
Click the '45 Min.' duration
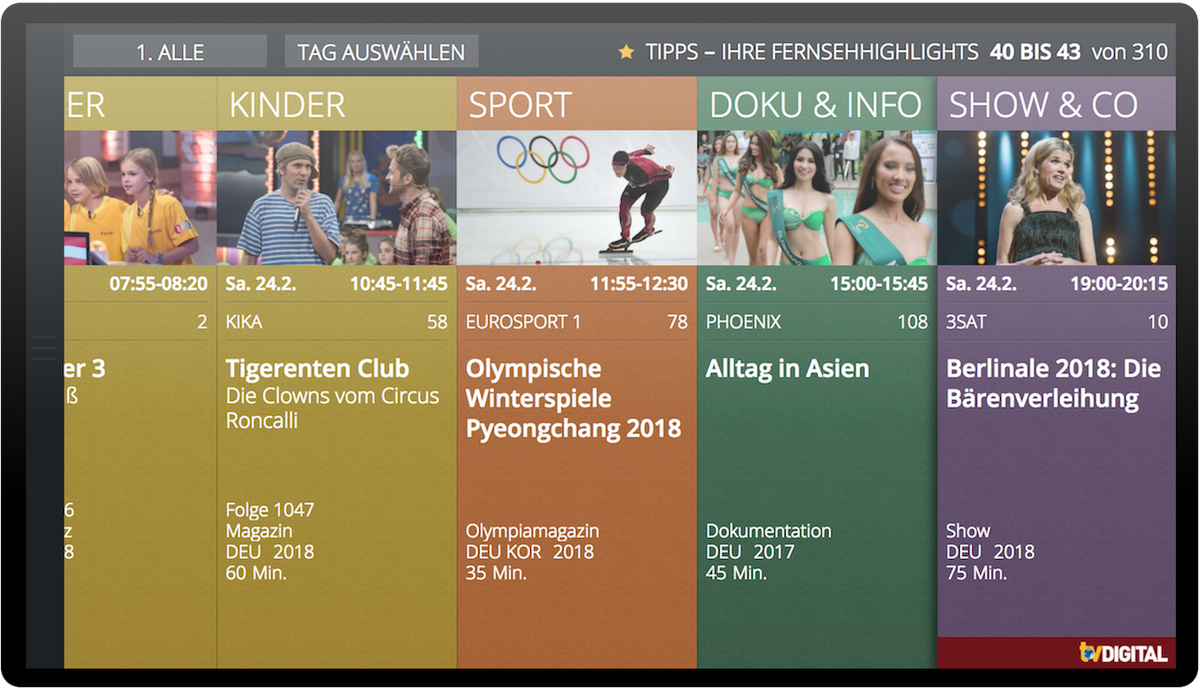(736, 574)
